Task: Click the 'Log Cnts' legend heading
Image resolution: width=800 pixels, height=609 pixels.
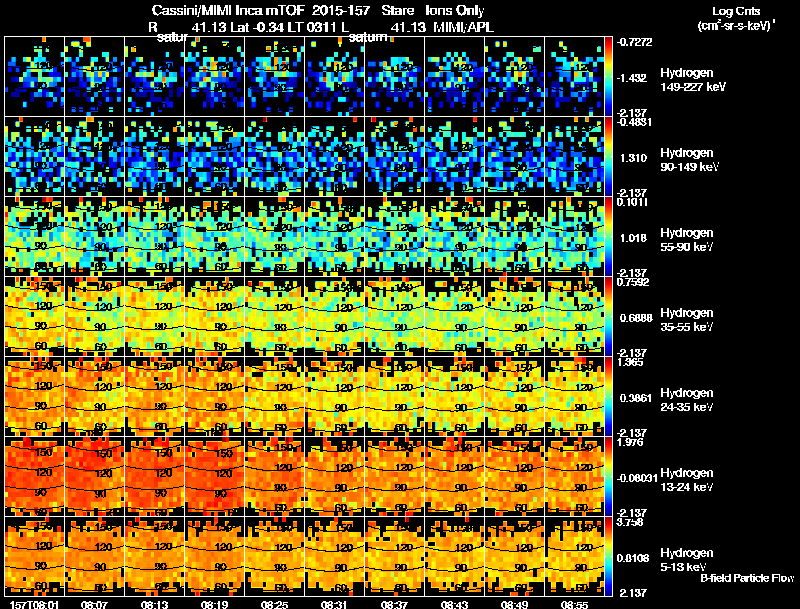Action: [736, 11]
